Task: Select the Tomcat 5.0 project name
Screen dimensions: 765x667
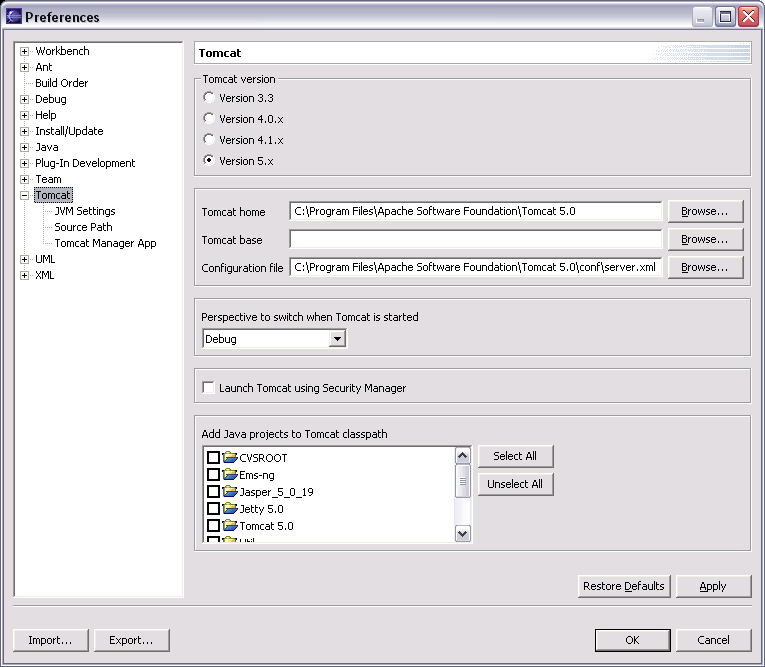Action: pos(266,526)
